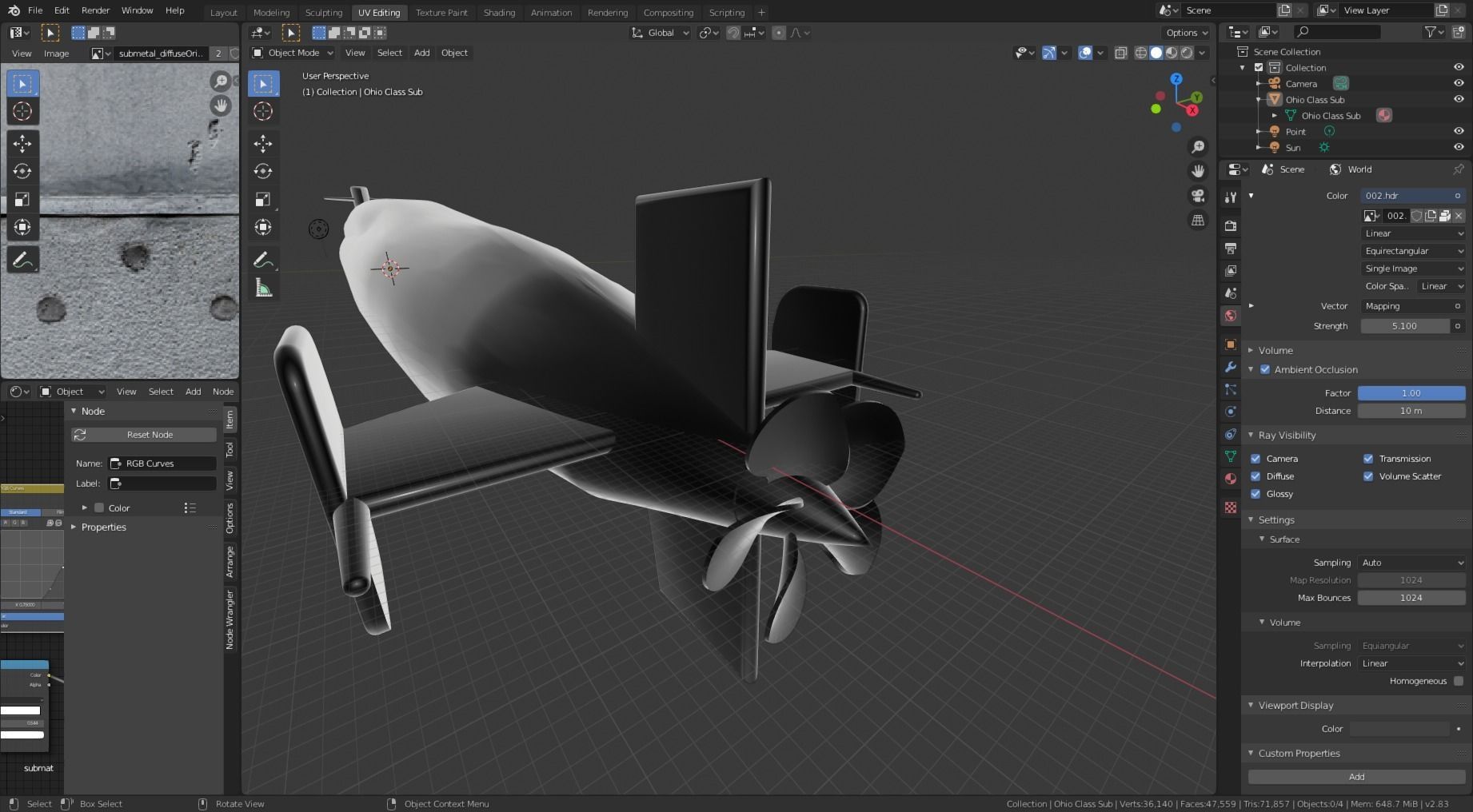Toggle X-Ray mode icon in viewport header
The height and width of the screenshot is (812, 1473).
1121,53
